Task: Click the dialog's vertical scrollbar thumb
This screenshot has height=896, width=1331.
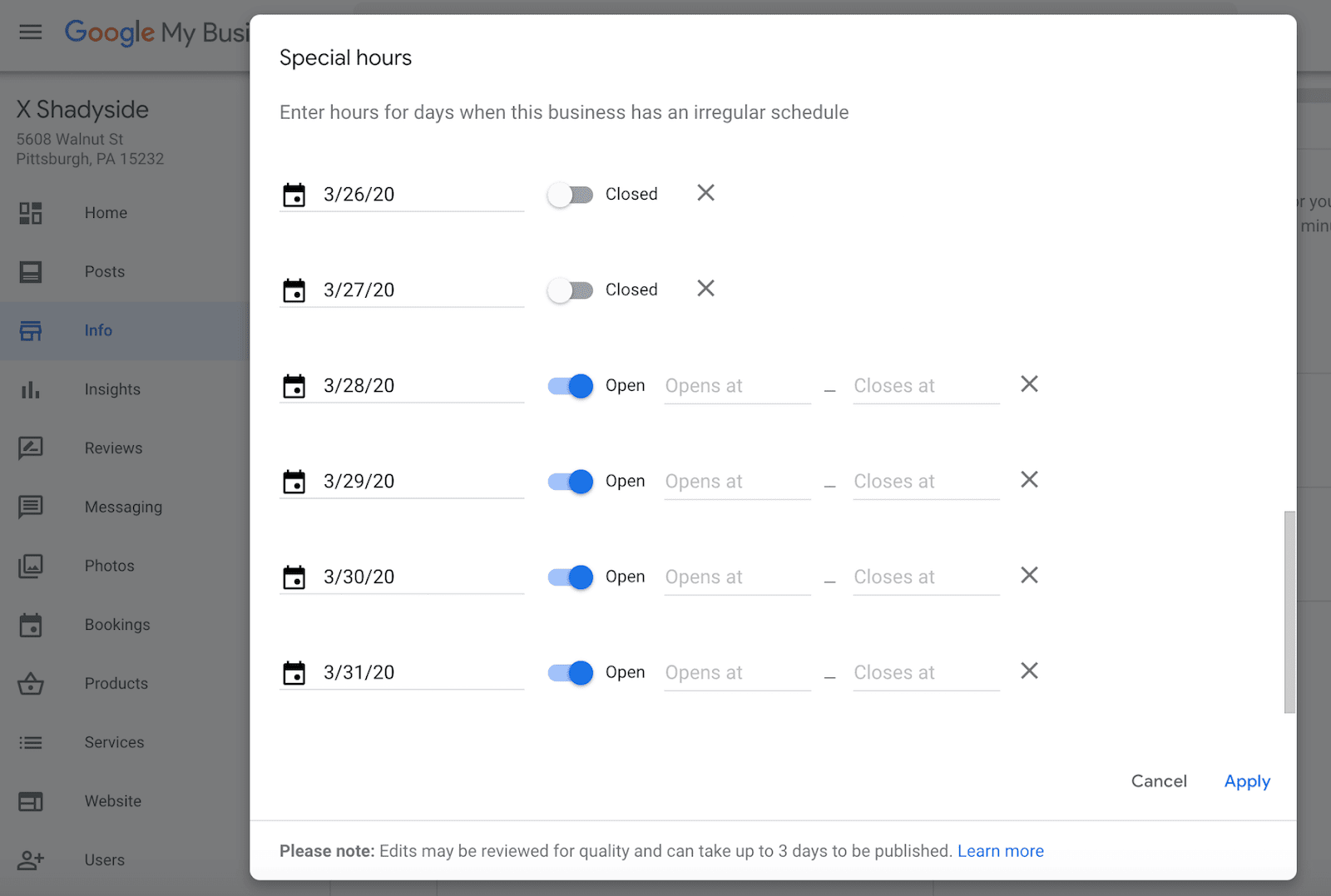Action: point(1289,611)
